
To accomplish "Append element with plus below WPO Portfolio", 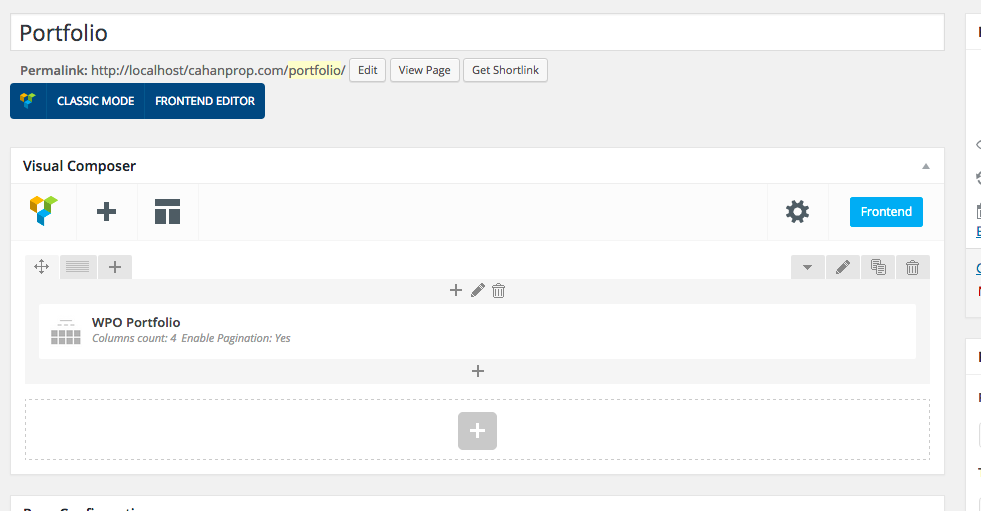I will (478, 372).
